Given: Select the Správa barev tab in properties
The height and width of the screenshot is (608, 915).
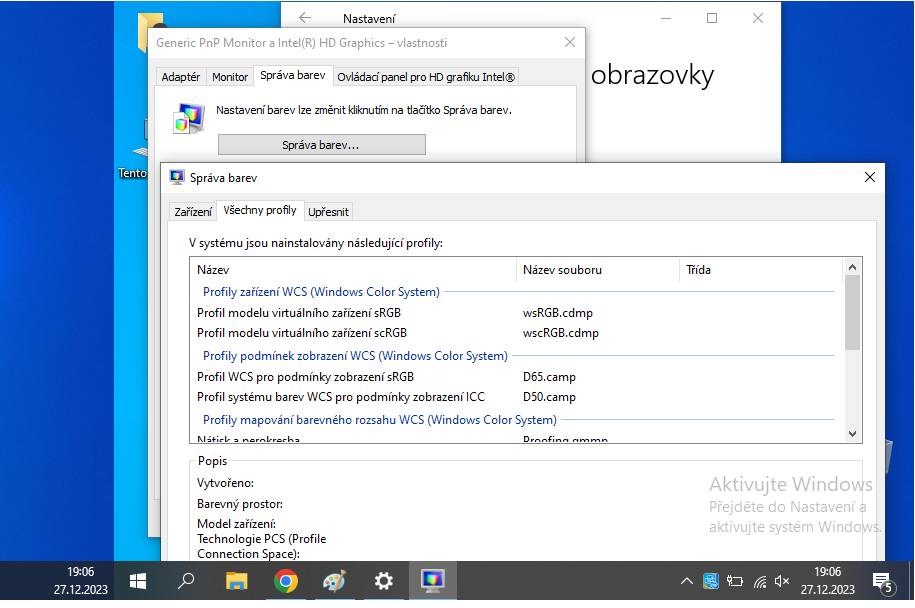Looking at the screenshot, I should coord(293,75).
